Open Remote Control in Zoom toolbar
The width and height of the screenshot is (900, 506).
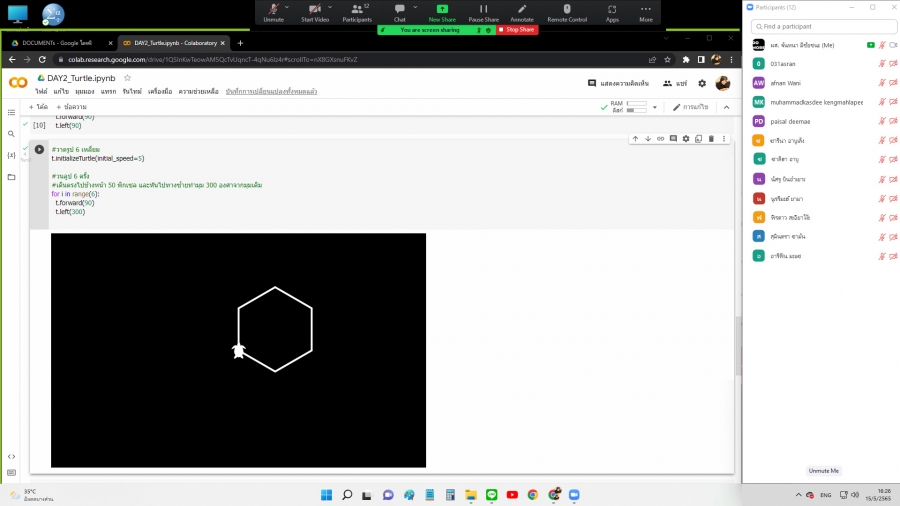point(567,12)
